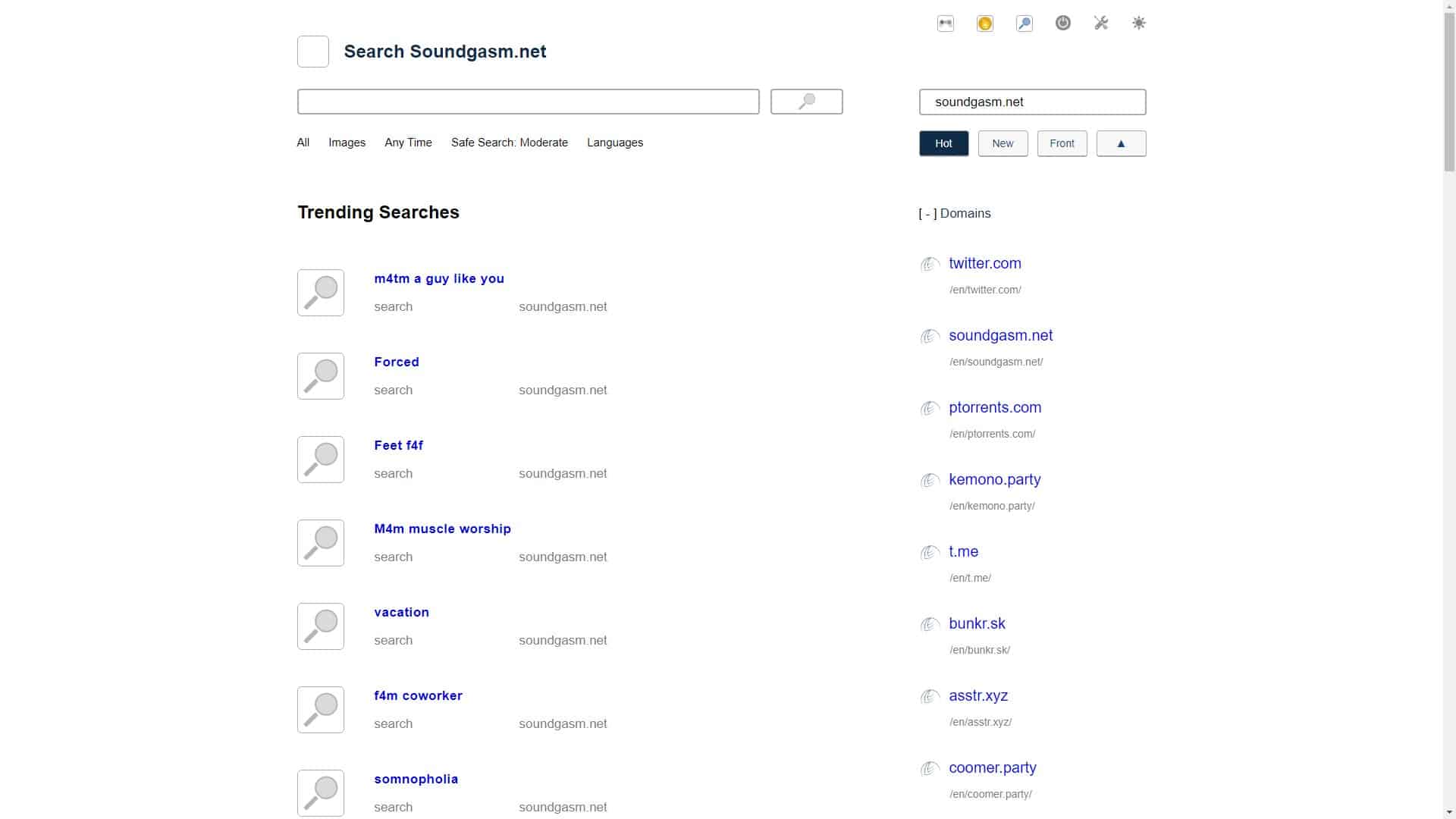Image resolution: width=1456 pixels, height=819 pixels.
Task: Click the /en/bunkr.sk/ path text
Action: click(x=979, y=650)
